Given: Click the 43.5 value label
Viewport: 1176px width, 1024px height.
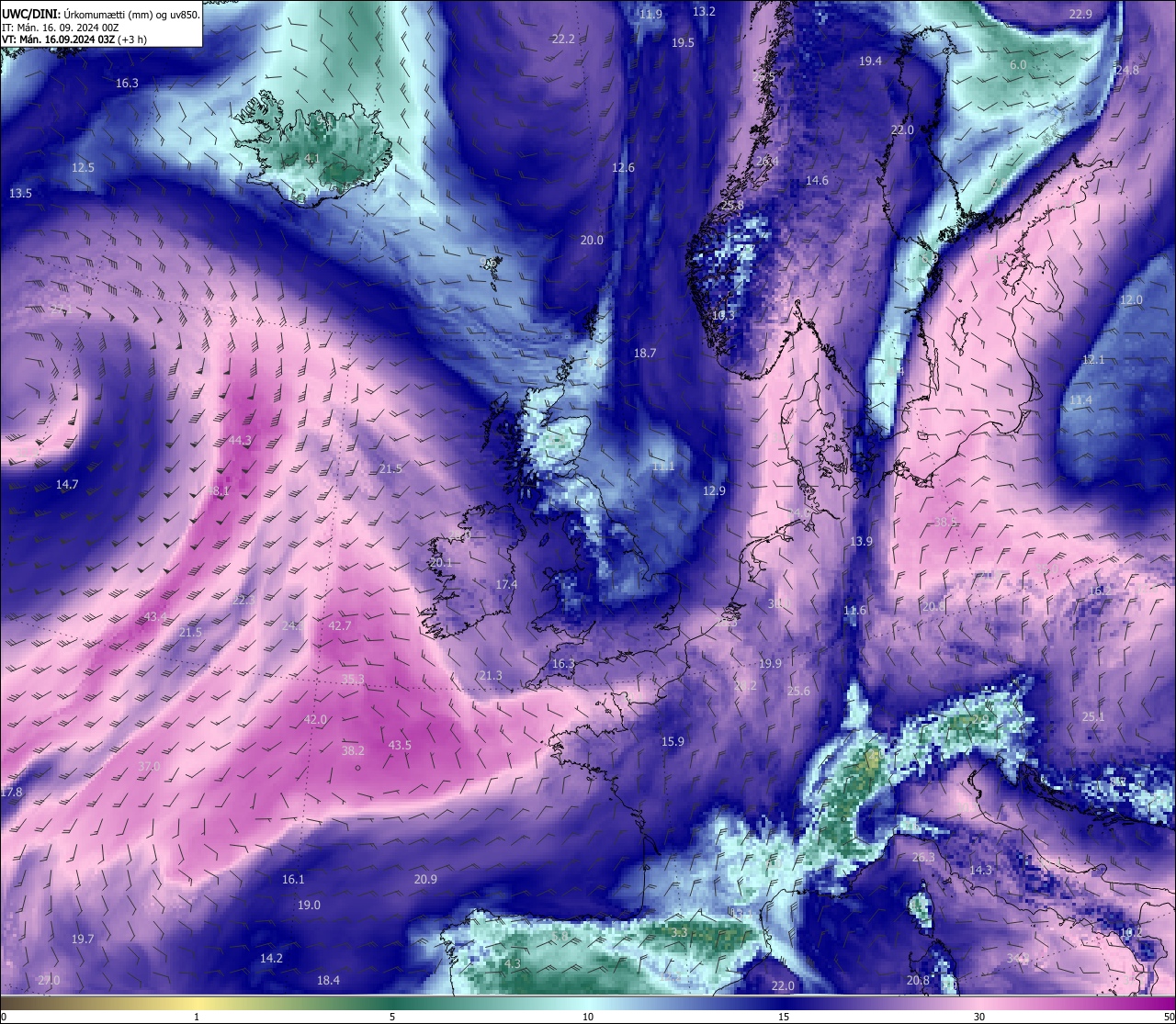Looking at the screenshot, I should pyautogui.click(x=400, y=745).
